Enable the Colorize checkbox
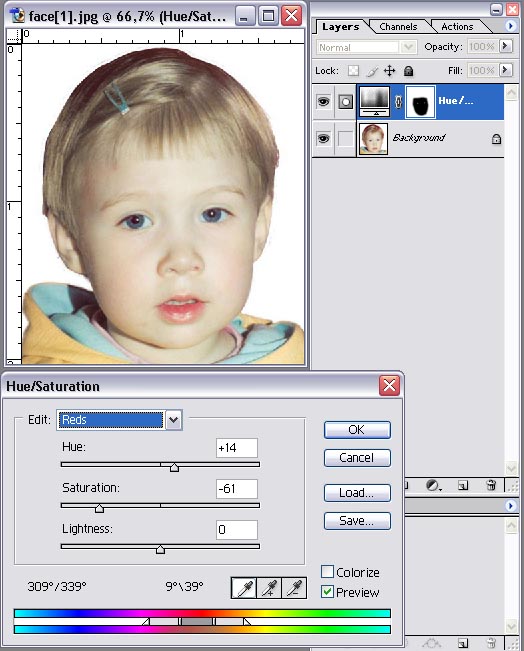The width and height of the screenshot is (524, 651). (327, 572)
